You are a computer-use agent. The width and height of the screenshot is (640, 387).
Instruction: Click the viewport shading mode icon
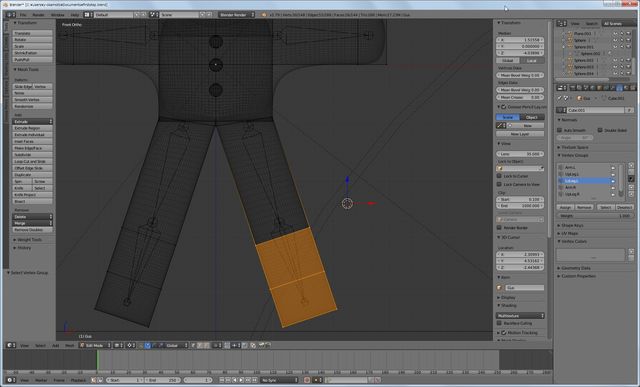118,345
